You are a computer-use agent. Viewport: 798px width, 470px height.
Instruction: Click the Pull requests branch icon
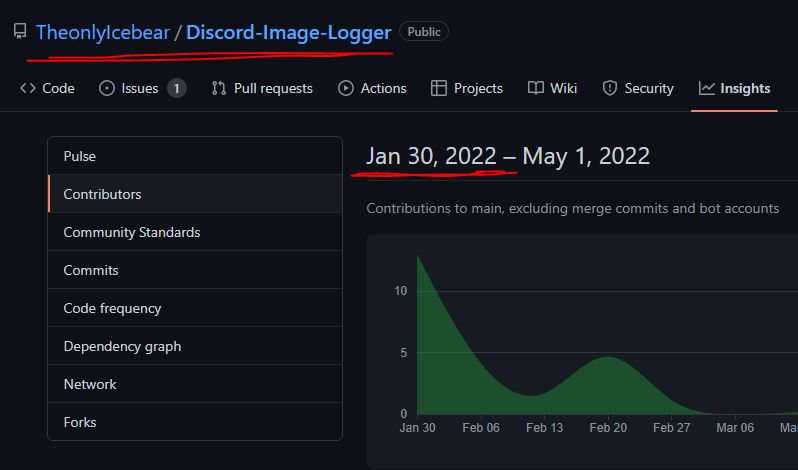click(219, 88)
